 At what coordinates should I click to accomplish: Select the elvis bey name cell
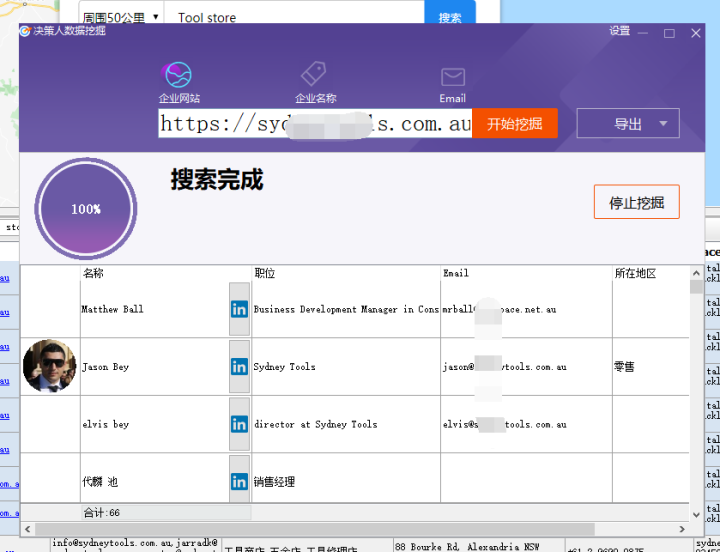155,424
